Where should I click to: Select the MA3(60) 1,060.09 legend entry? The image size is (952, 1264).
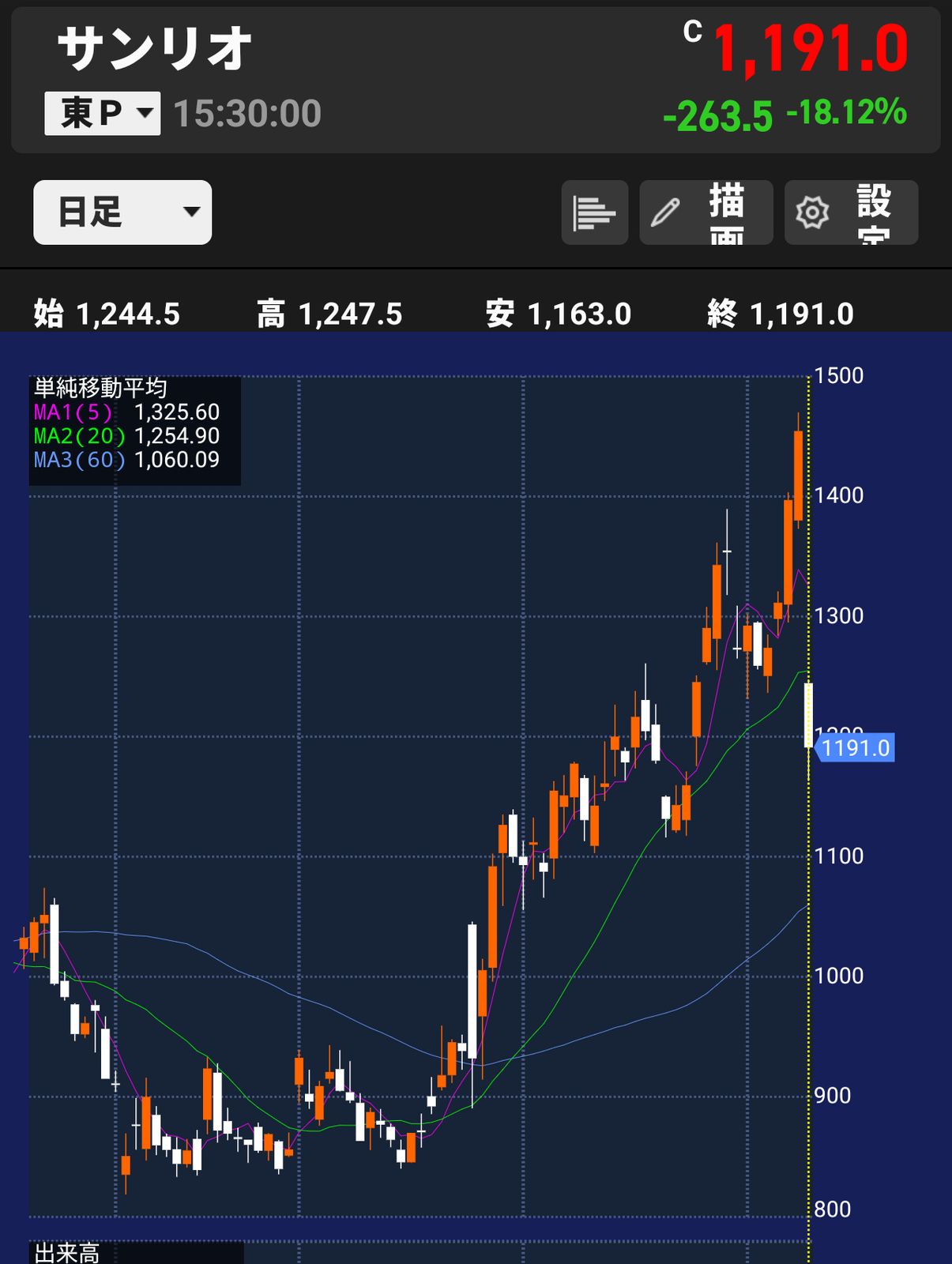point(126,460)
